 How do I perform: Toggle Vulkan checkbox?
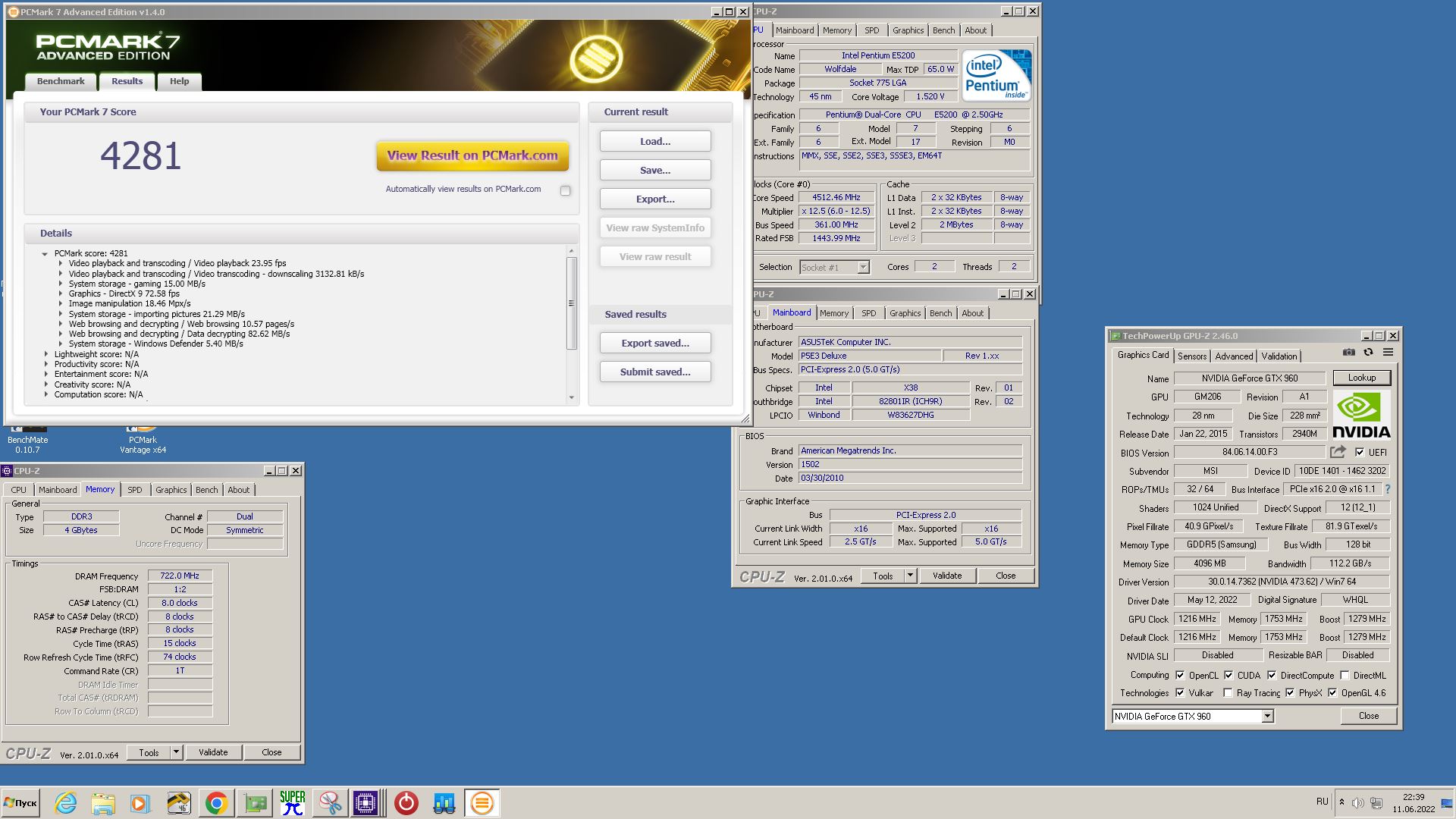[1180, 692]
